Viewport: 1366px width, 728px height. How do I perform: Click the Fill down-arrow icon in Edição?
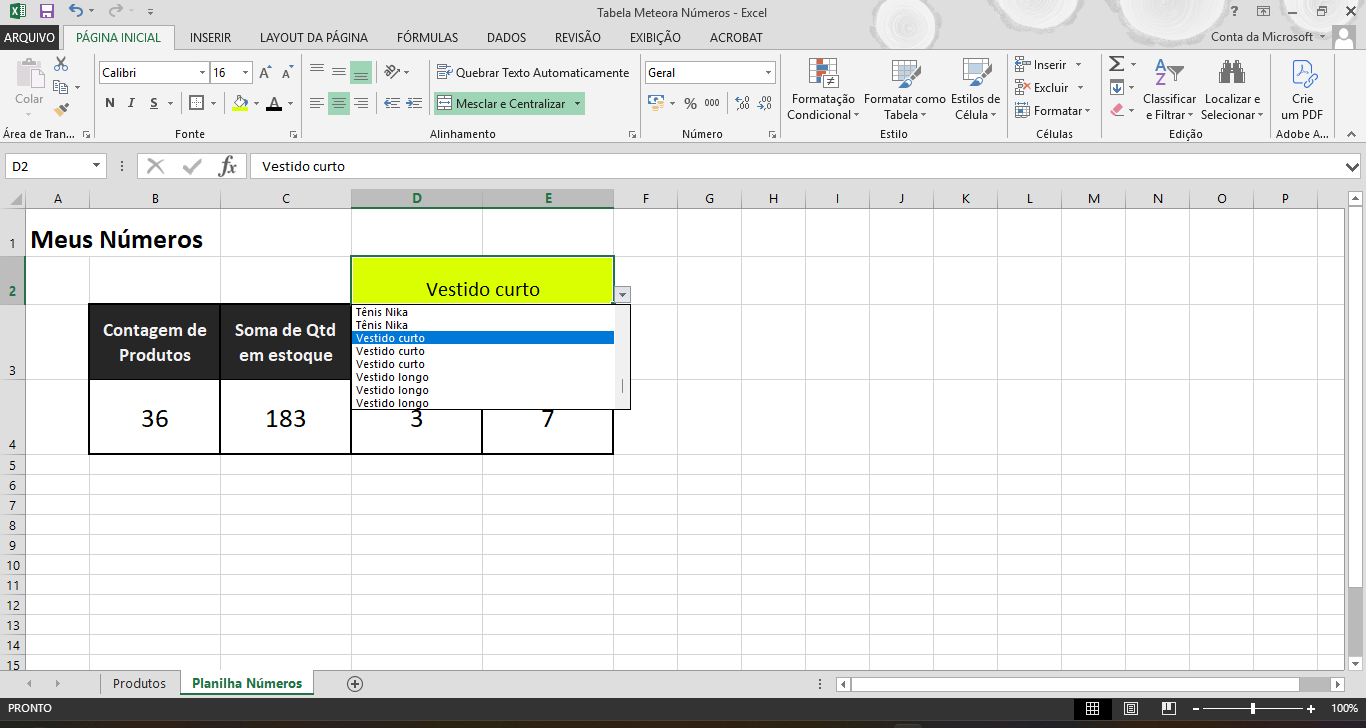[x=1117, y=87]
